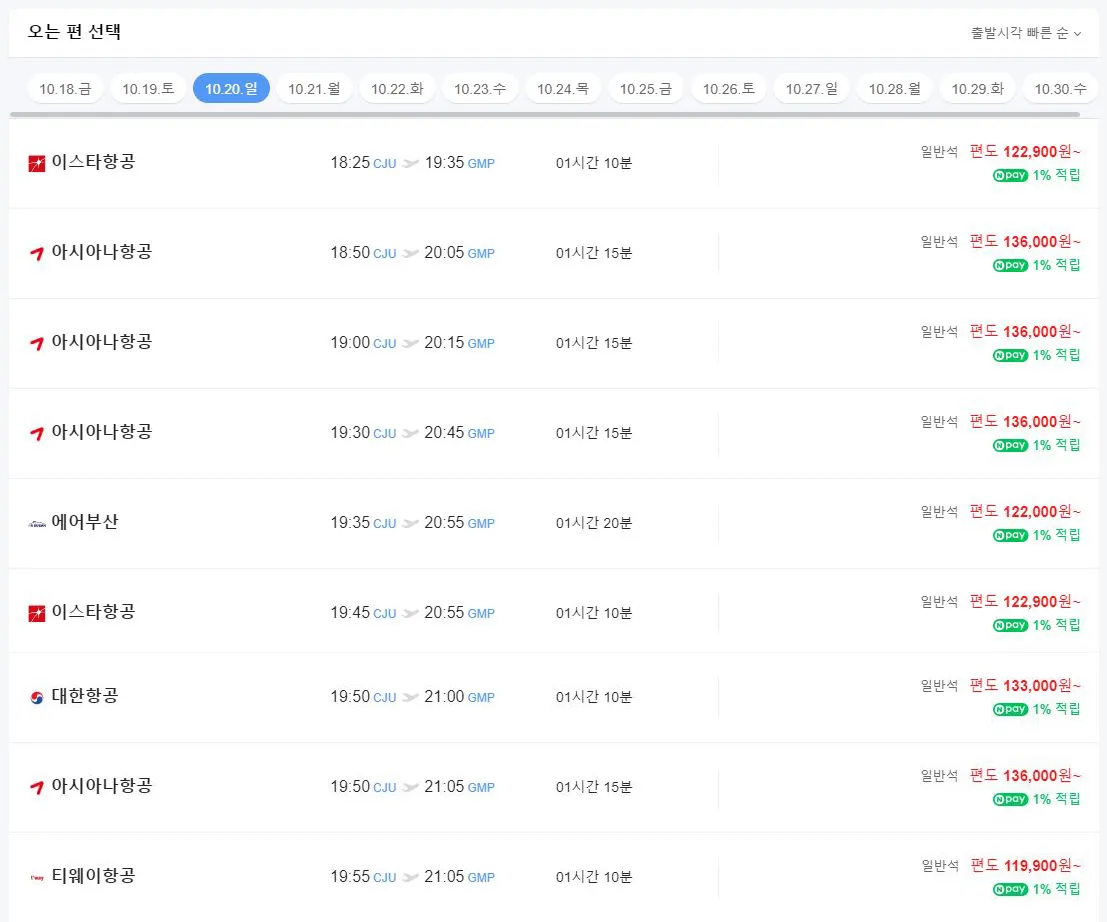Select the 10.28.월 date tab
Screen dimensions: 1107x922
pyautogui.click(x=894, y=88)
